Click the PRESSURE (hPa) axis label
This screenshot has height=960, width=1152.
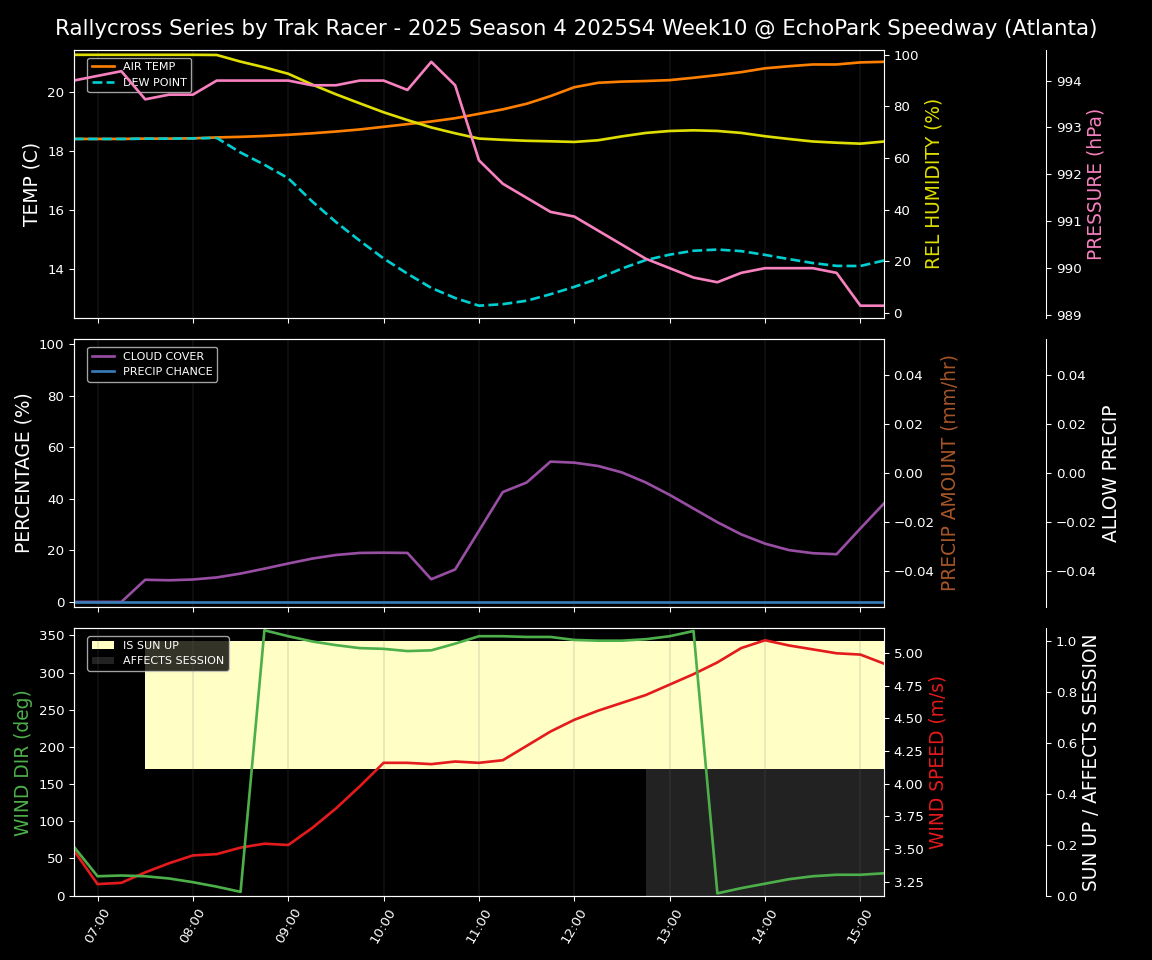(x=1095, y=184)
